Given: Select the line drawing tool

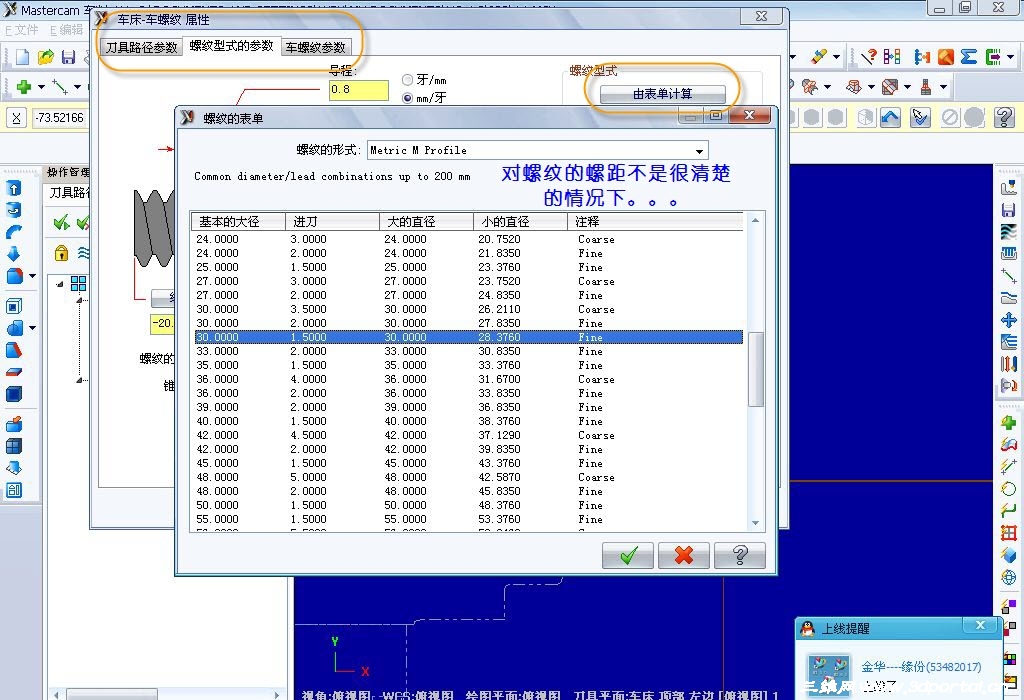Looking at the screenshot, I should coord(60,86).
